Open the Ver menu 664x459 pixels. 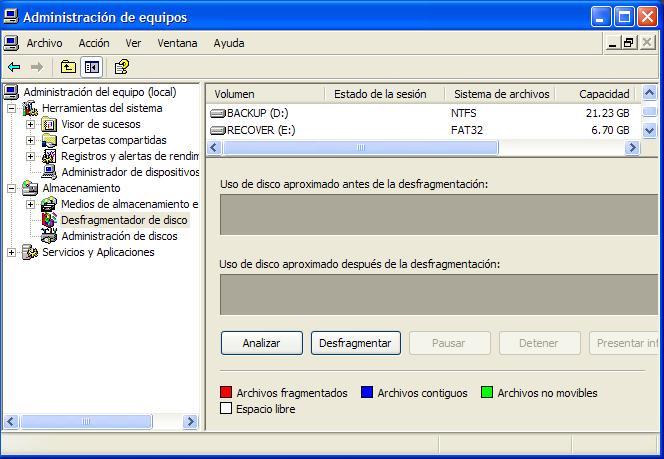133,43
